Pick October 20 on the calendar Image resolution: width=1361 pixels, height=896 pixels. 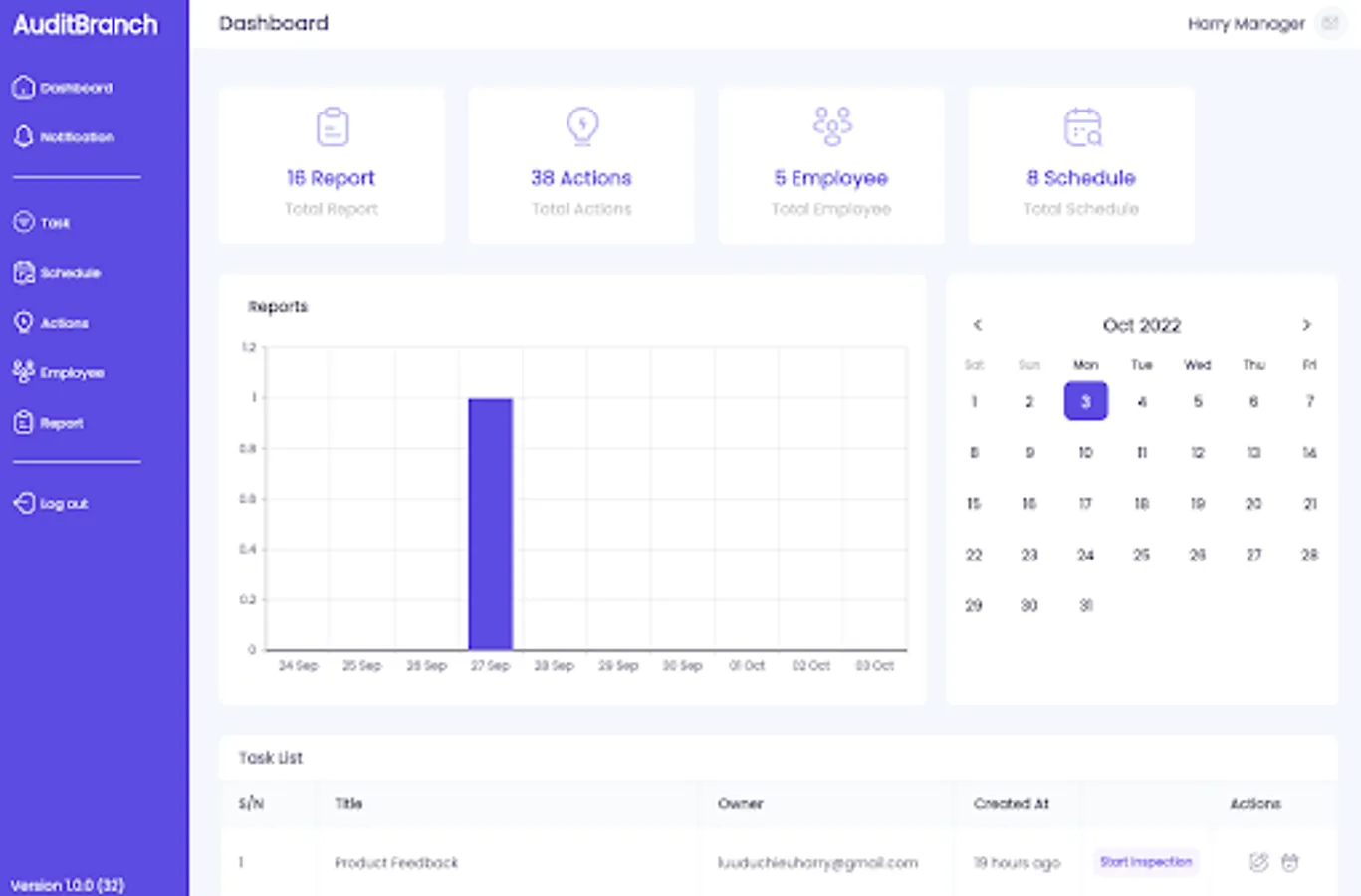pos(1253,504)
